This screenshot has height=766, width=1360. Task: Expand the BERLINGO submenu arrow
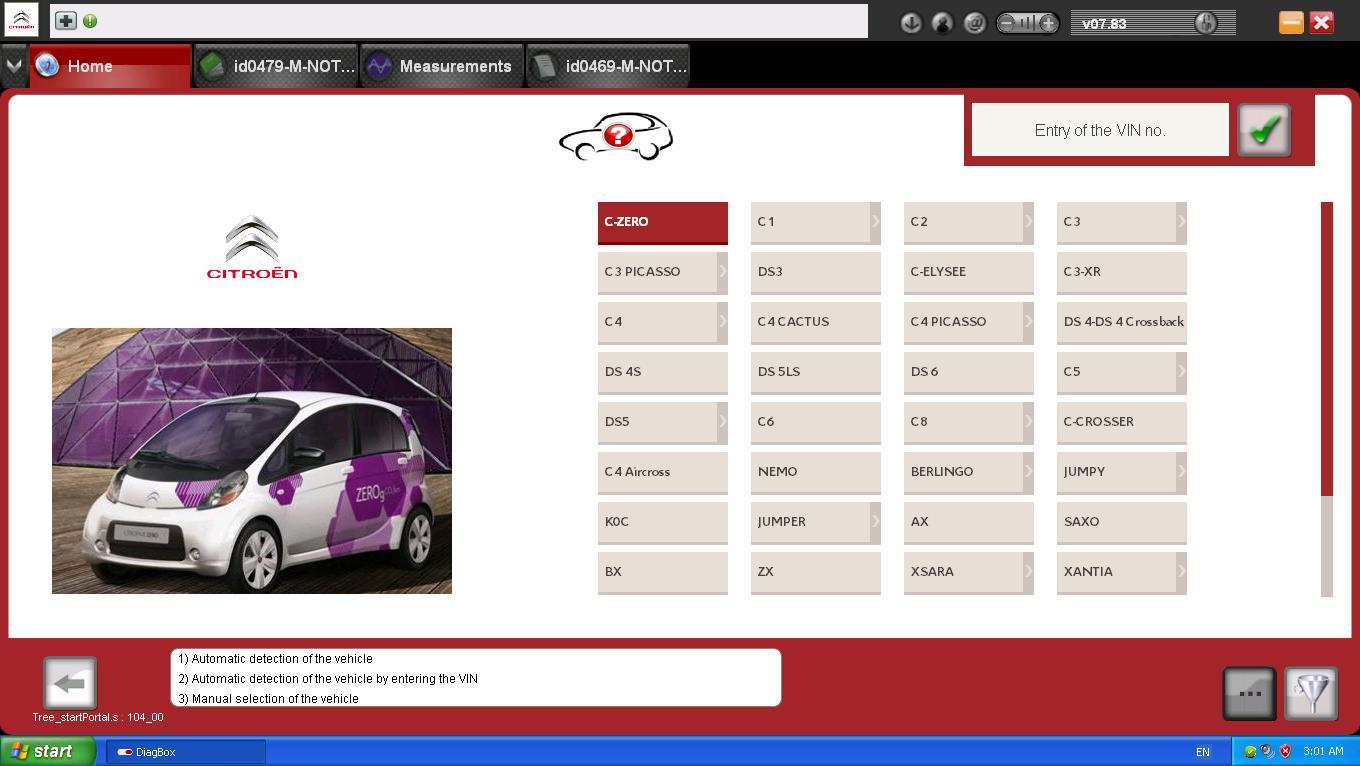pos(1029,472)
